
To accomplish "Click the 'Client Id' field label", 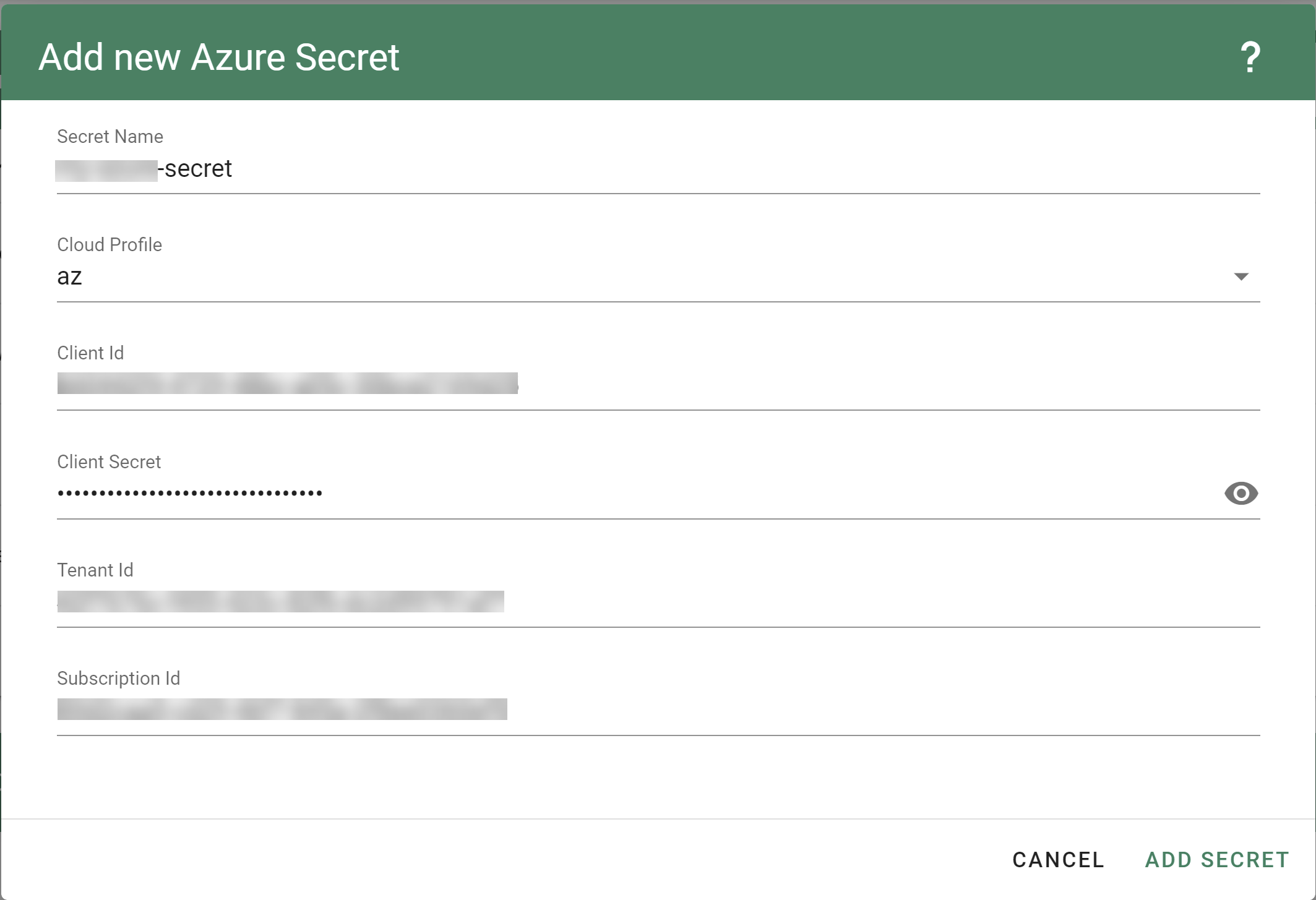I will [90, 353].
